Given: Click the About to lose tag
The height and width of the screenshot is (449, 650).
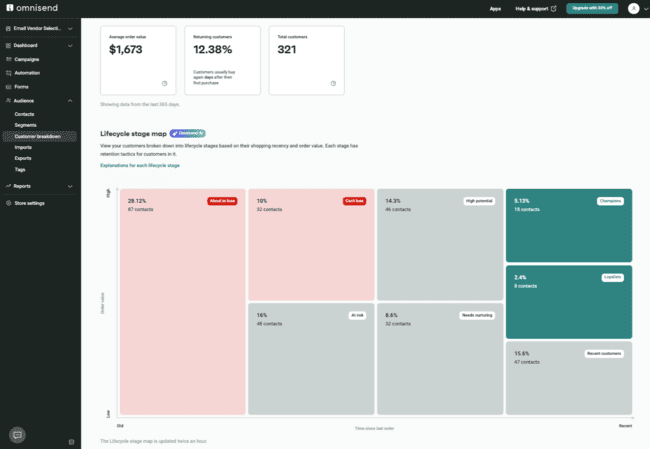Looking at the screenshot, I should (222, 201).
